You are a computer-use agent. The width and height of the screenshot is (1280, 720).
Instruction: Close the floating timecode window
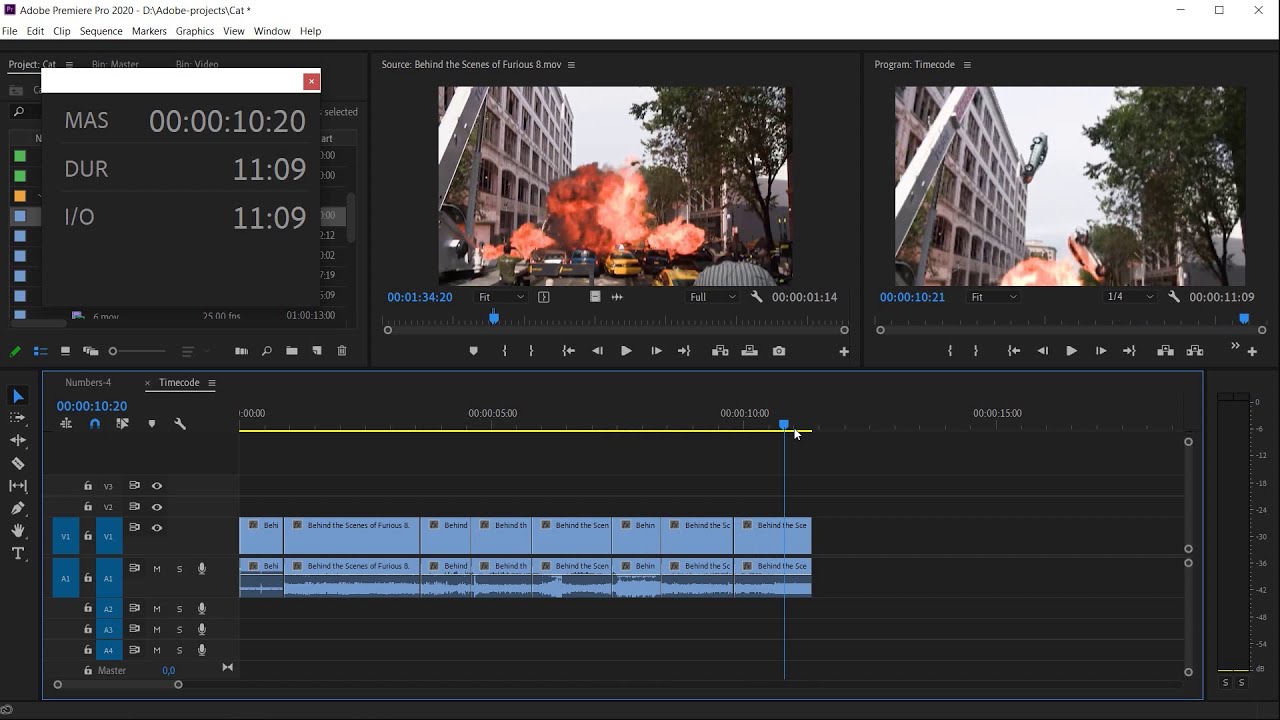click(x=312, y=81)
